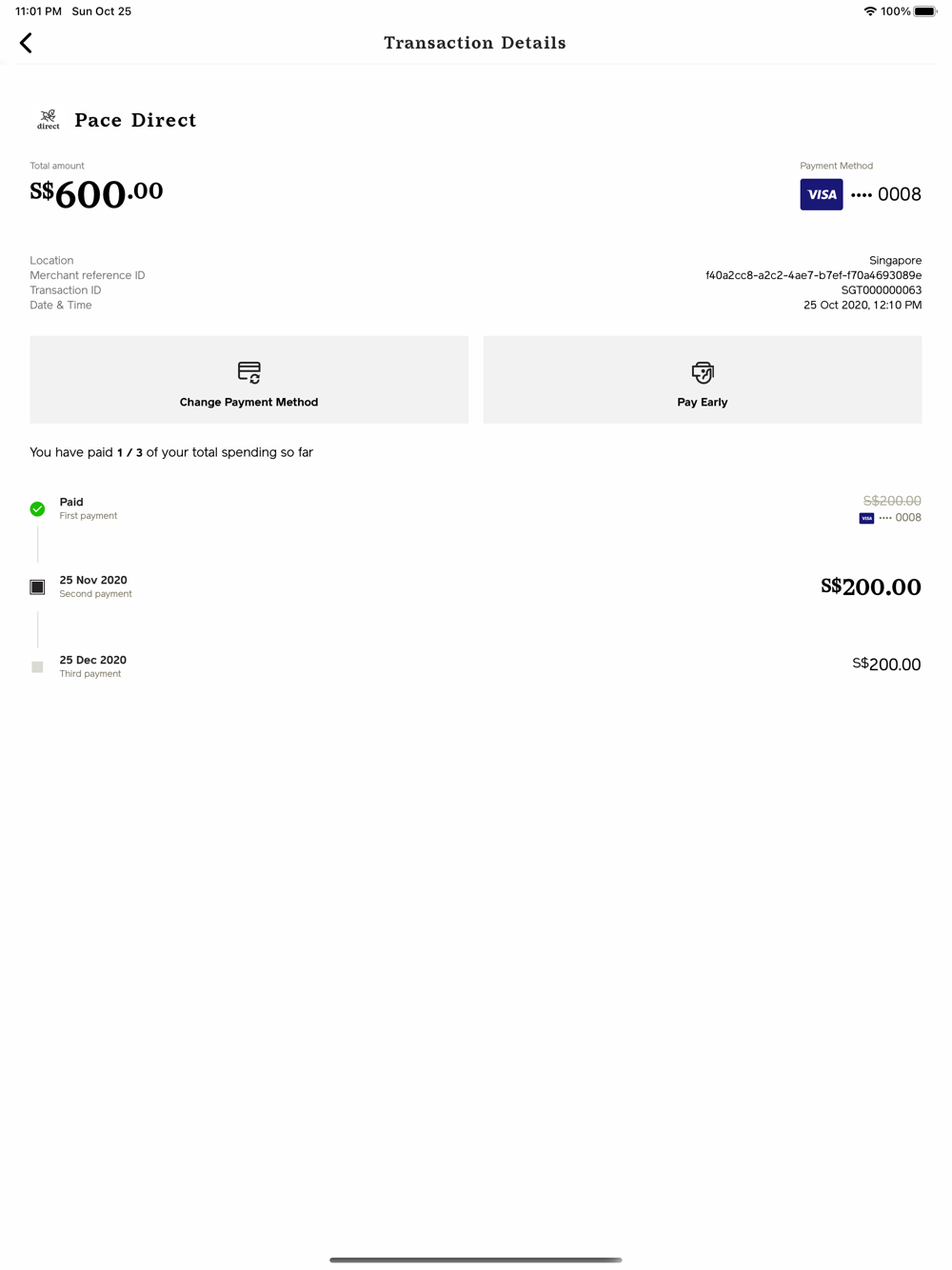This screenshot has height=1270, width=952.
Task: Open the Change Payment Method button
Action: click(249, 380)
